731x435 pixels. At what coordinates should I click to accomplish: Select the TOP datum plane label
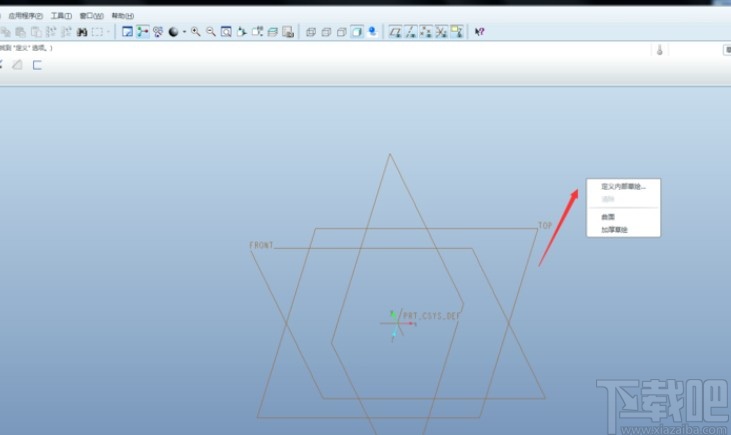pos(545,226)
